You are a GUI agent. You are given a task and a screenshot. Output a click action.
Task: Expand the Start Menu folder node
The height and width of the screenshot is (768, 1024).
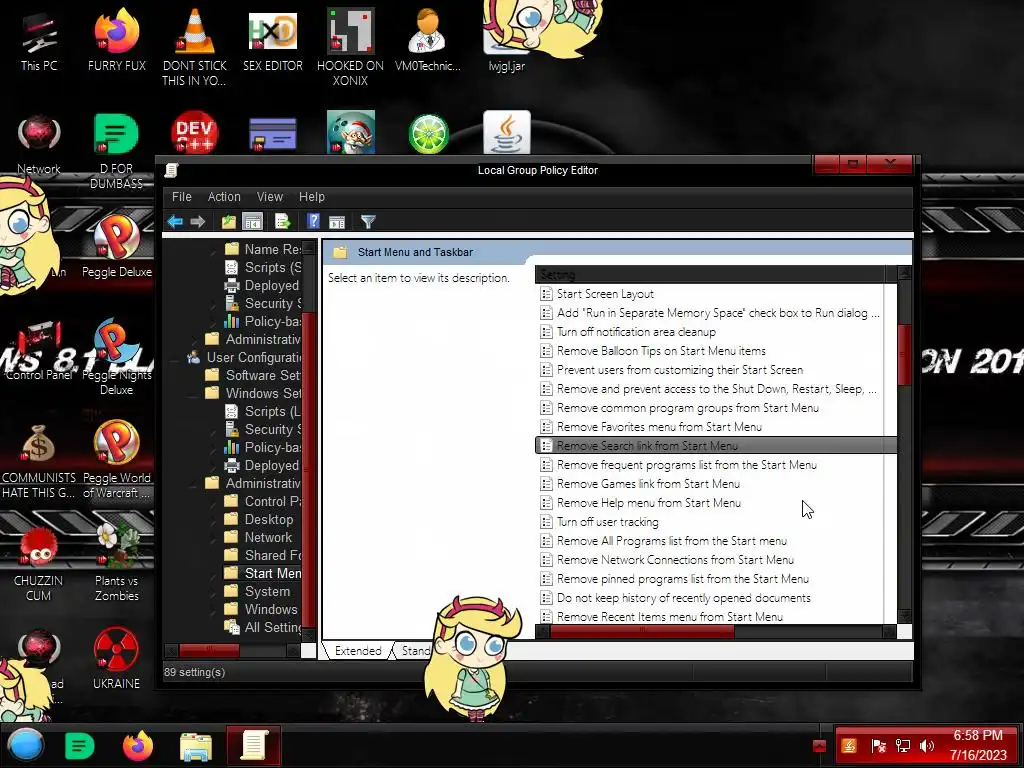coord(213,573)
